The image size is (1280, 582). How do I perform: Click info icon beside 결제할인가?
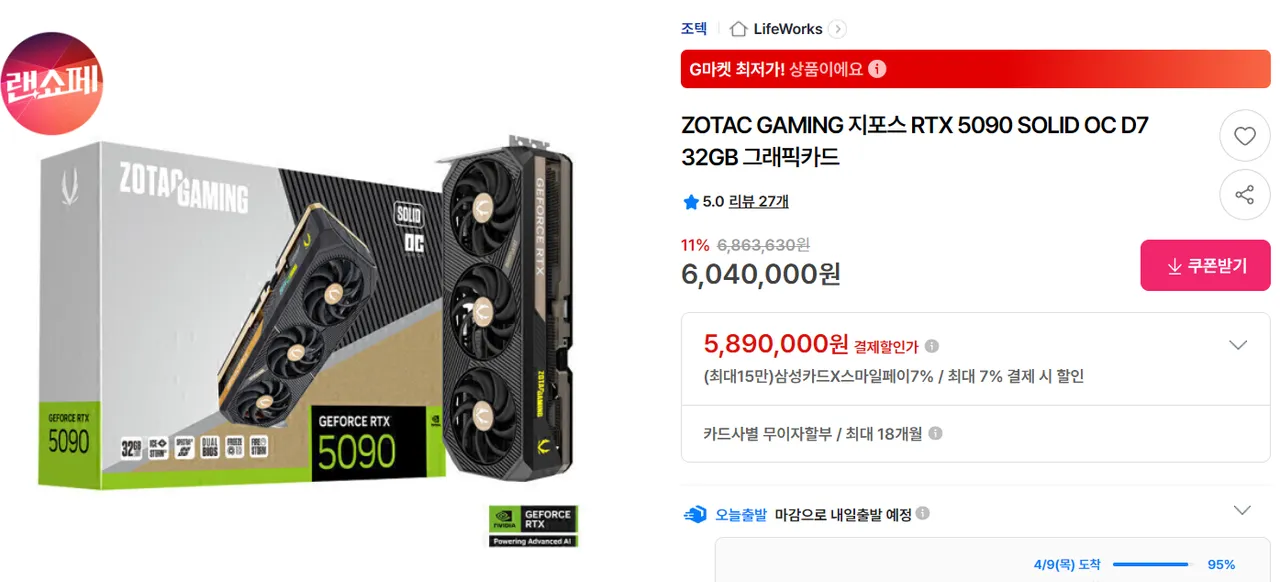click(932, 346)
